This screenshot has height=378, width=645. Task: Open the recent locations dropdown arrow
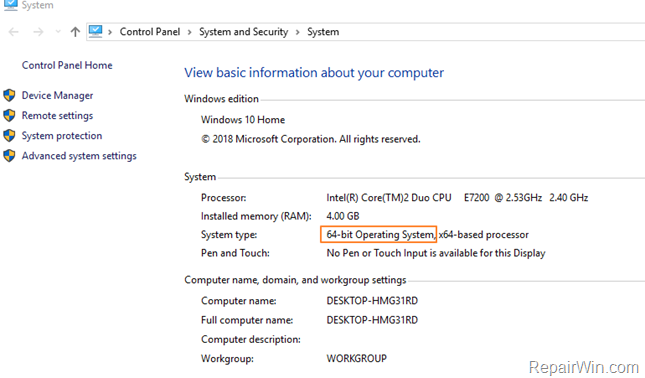58,32
